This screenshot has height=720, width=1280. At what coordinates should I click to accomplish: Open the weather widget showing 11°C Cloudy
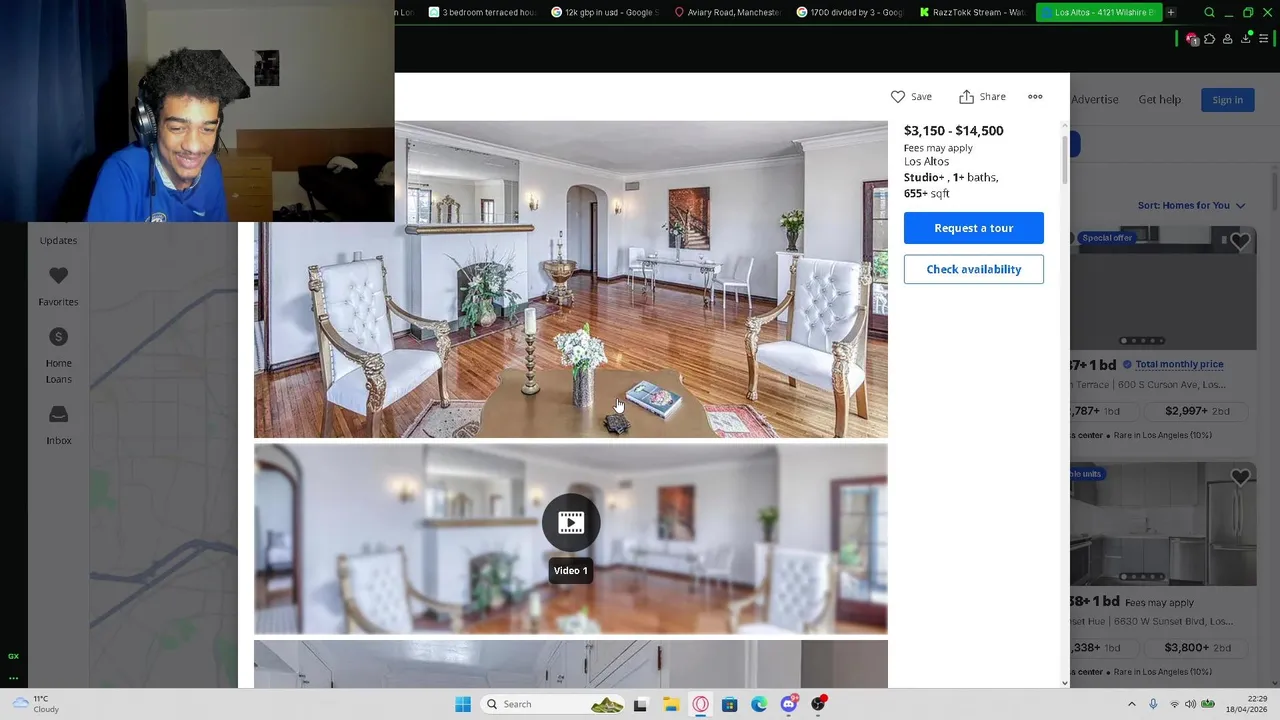point(37,704)
